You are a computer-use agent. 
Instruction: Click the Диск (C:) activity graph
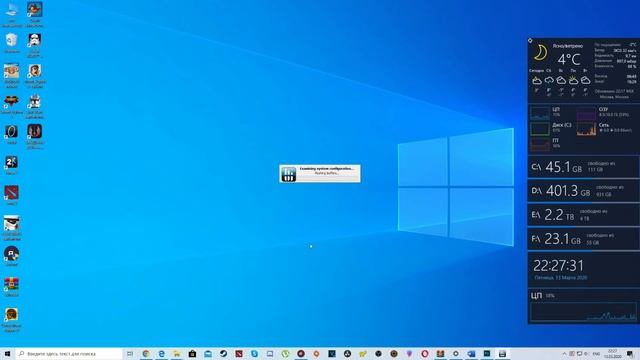[x=540, y=129]
